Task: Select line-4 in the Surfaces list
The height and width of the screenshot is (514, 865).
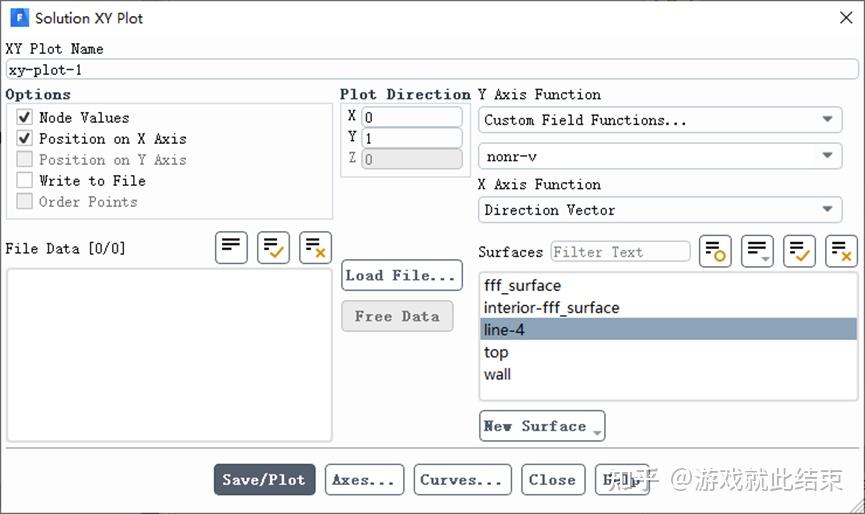Action: 668,330
